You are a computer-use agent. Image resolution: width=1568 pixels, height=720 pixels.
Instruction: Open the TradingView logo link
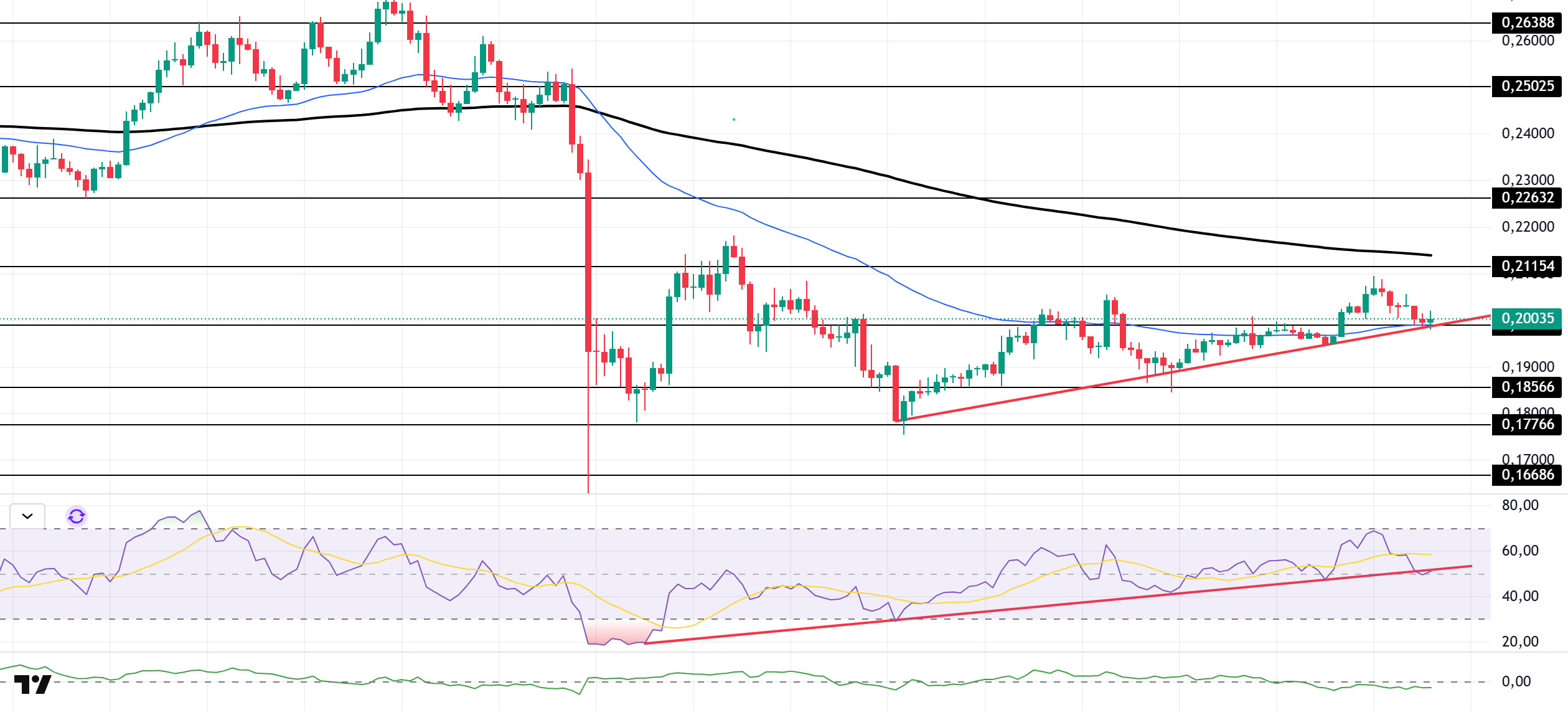coord(32,684)
